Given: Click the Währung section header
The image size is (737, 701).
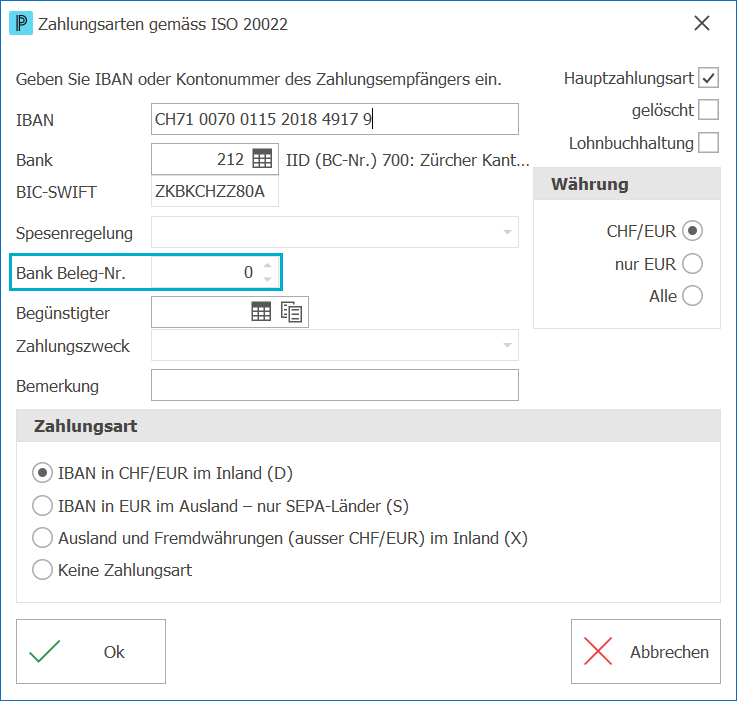Looking at the screenshot, I should (x=627, y=184).
